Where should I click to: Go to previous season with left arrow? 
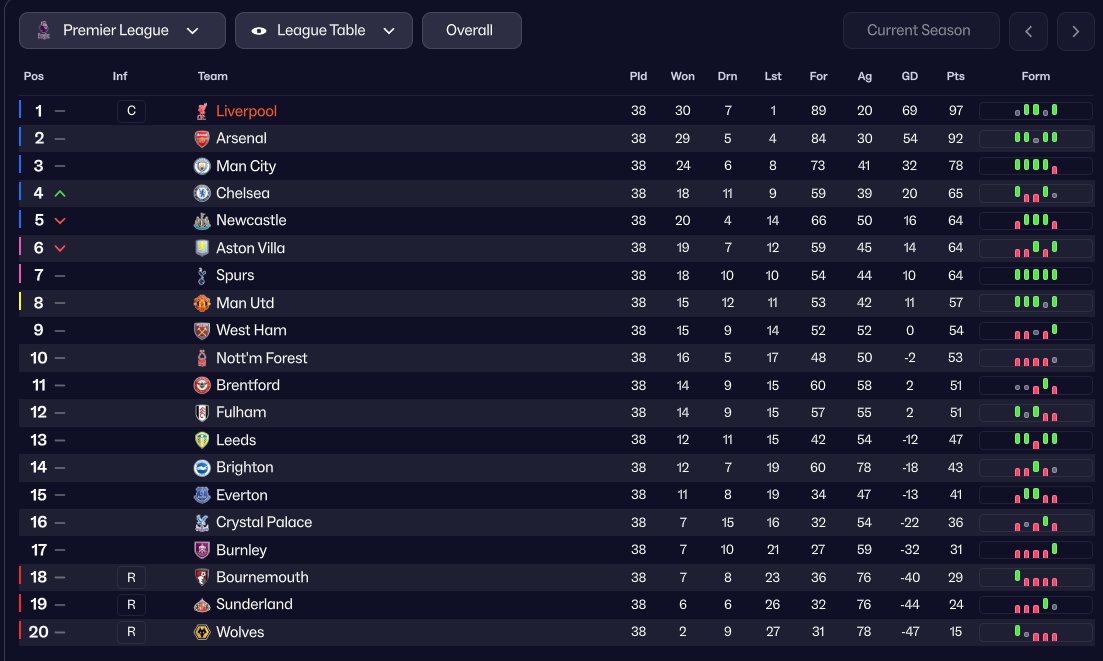1028,31
